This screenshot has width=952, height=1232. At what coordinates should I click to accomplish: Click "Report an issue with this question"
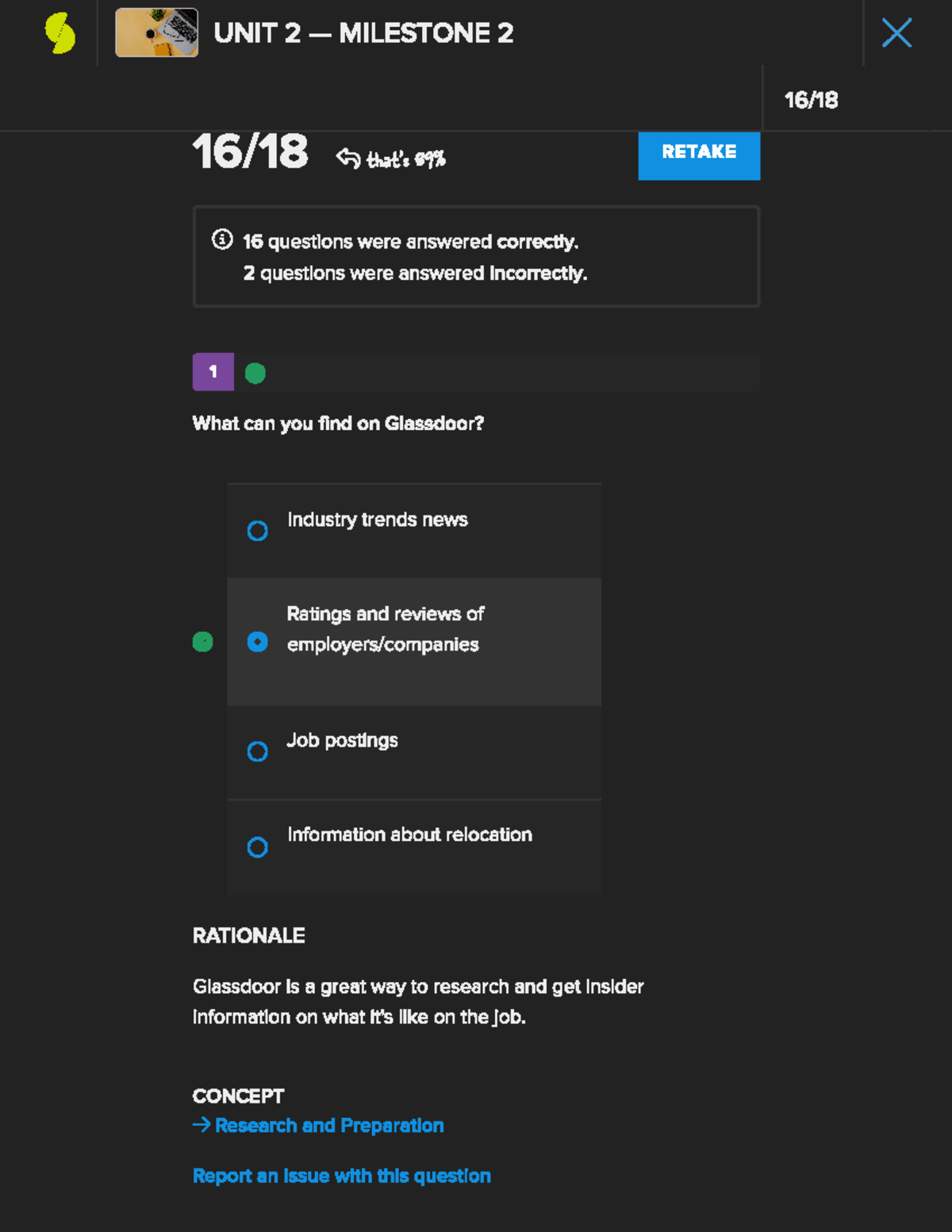342,1176
